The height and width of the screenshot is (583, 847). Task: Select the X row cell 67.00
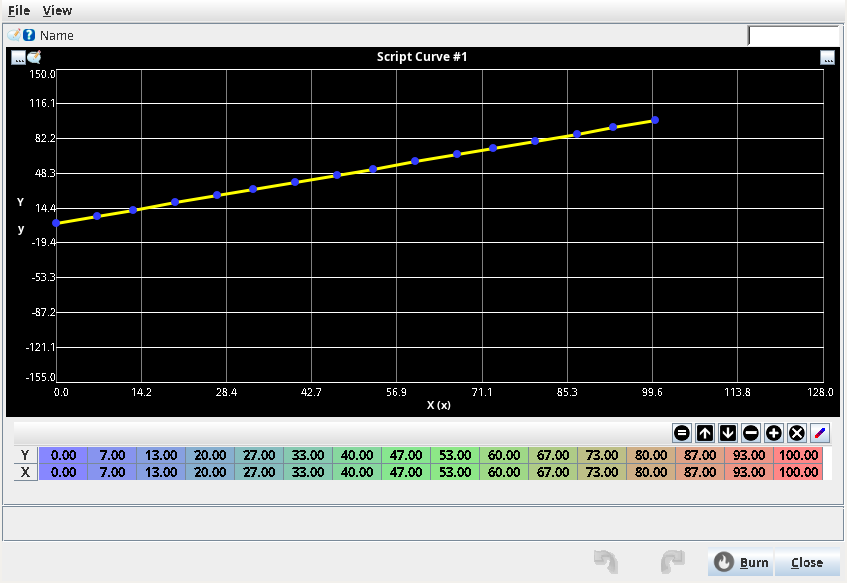[x=553, y=472]
